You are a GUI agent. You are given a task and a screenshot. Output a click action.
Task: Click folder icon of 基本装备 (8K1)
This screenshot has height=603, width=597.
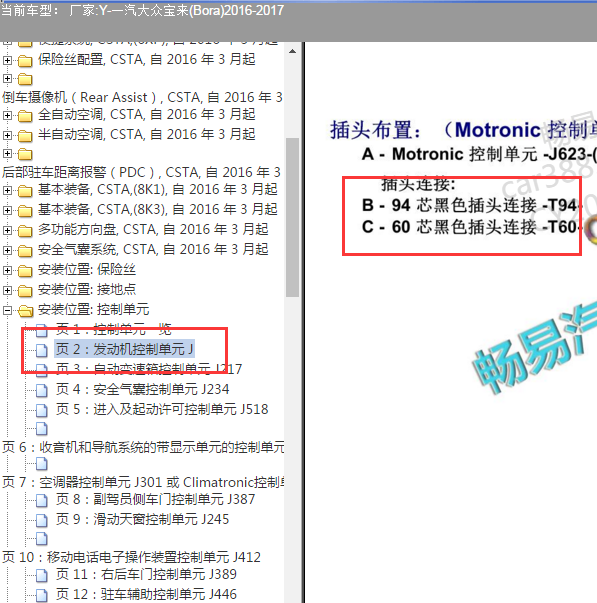(x=25, y=191)
